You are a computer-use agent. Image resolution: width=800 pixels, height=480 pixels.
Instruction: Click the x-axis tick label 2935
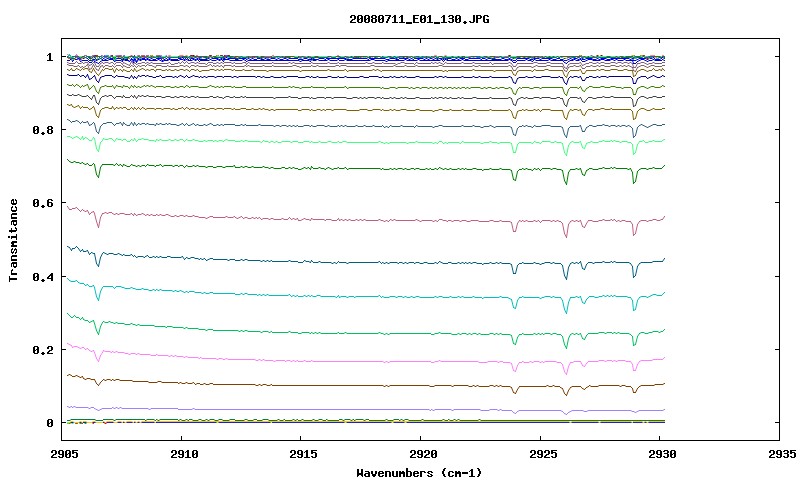click(782, 454)
